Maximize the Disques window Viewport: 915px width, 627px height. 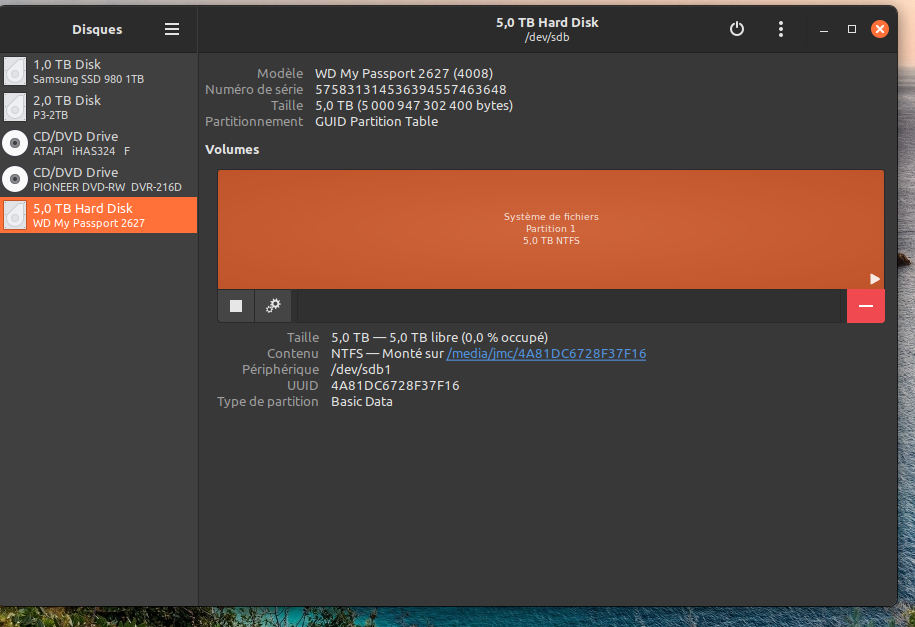852,29
